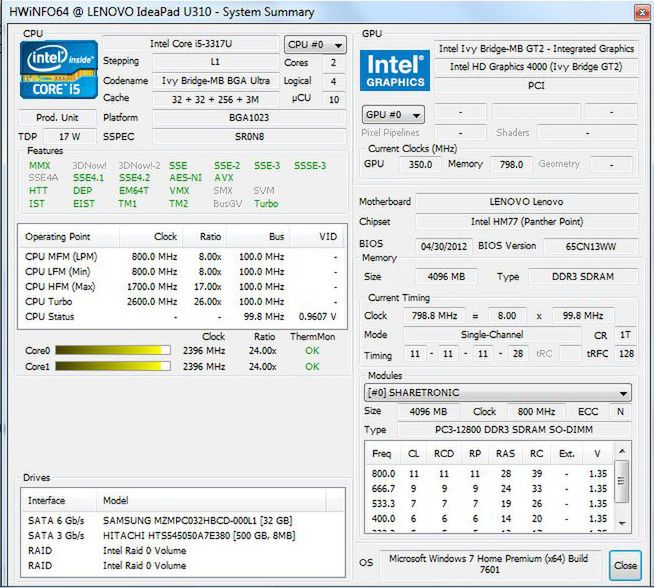Open the GPU #0 selector dropdown
The image size is (654, 588).
pos(393,115)
